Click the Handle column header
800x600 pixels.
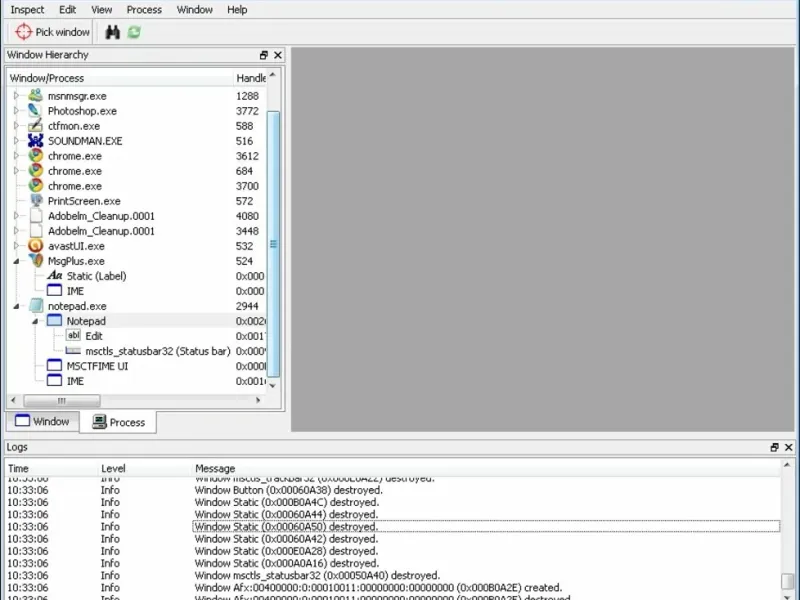click(250, 78)
